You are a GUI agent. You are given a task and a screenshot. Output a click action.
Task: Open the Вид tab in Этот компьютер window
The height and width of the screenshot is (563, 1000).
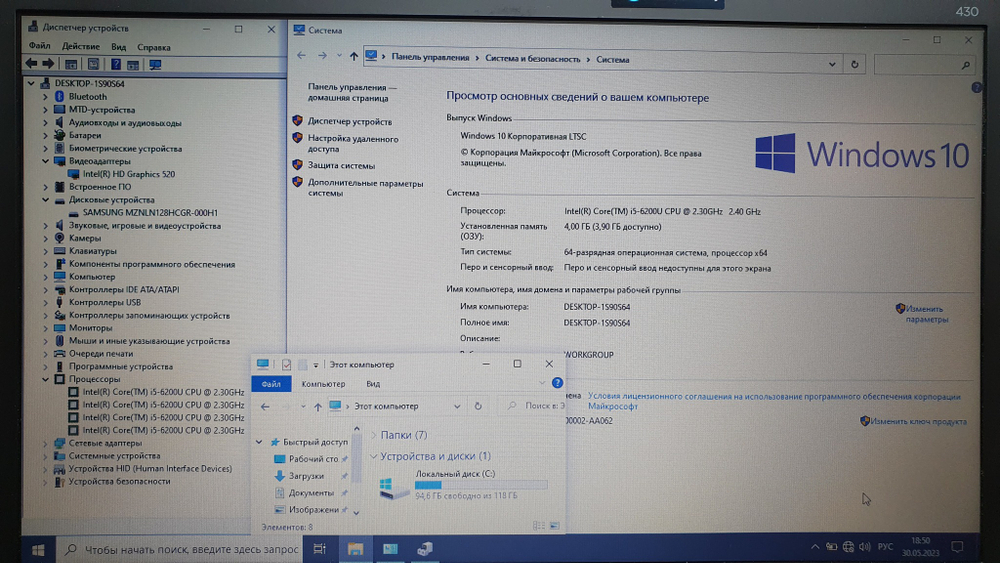[373, 384]
